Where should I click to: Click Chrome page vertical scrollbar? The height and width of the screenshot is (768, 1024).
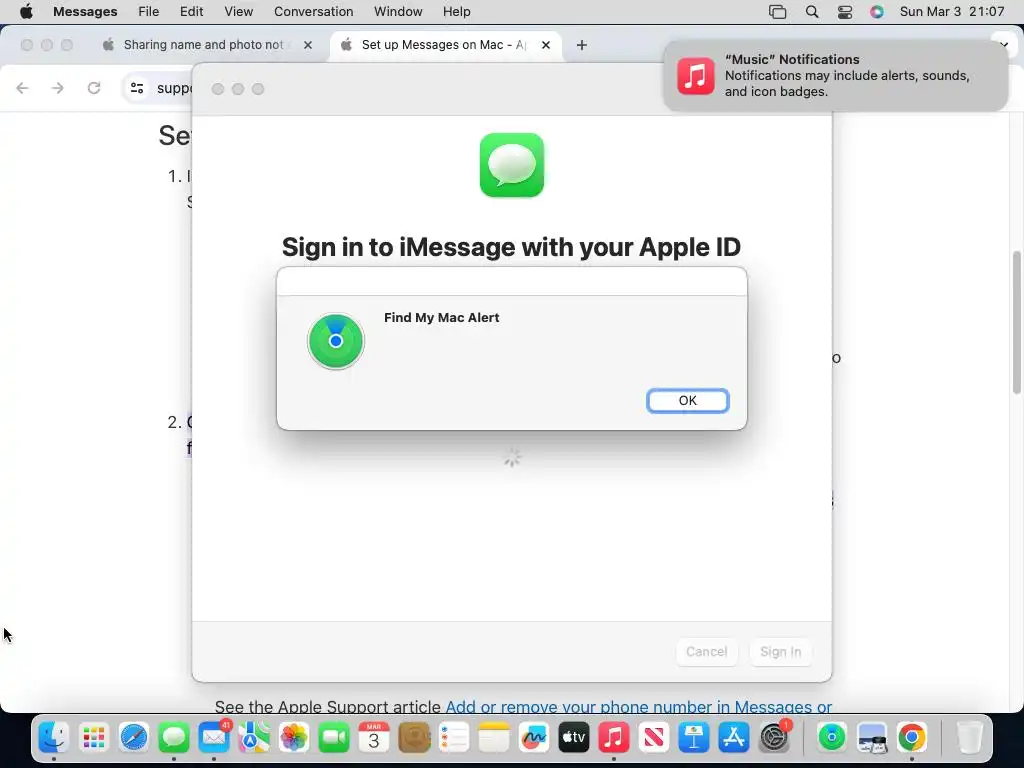tap(1017, 322)
